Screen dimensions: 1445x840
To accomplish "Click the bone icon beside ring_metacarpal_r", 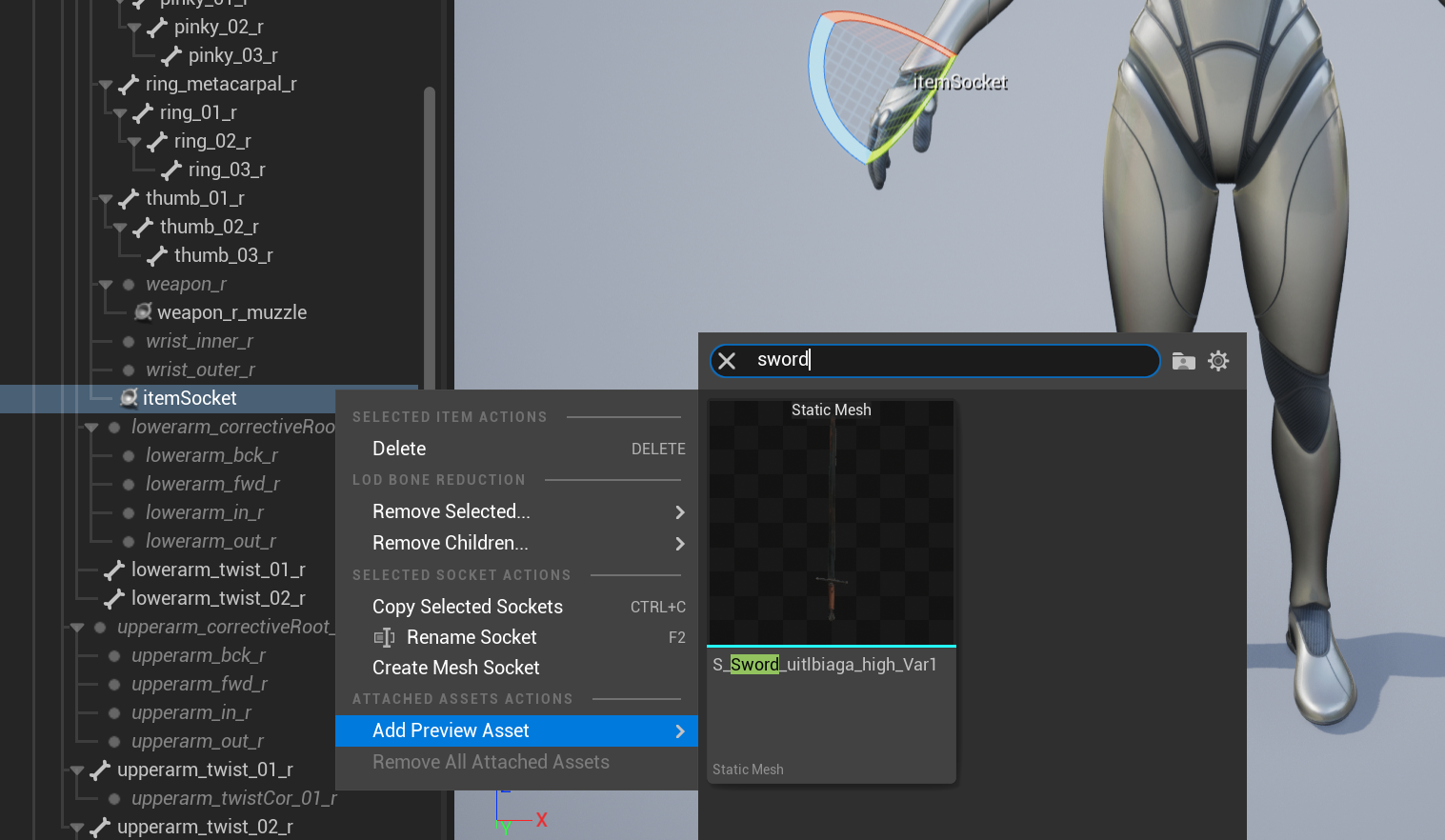I will tap(129, 84).
